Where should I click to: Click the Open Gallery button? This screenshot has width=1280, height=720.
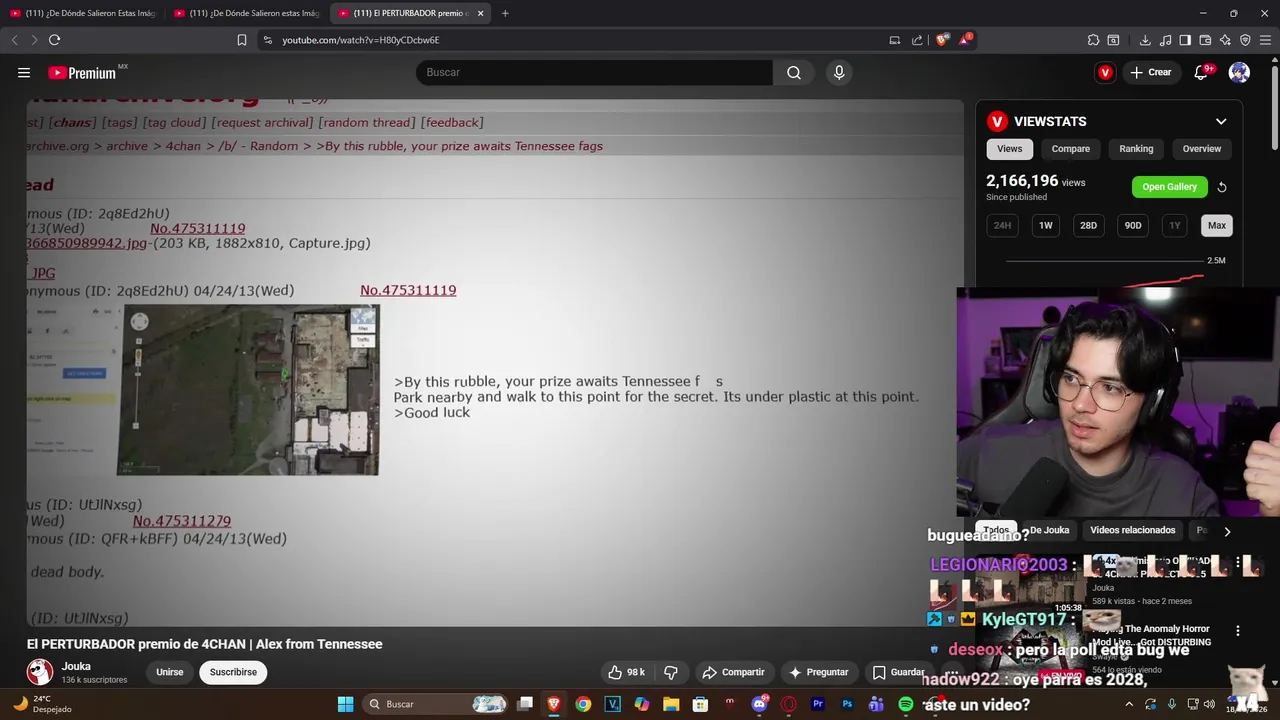click(1169, 187)
